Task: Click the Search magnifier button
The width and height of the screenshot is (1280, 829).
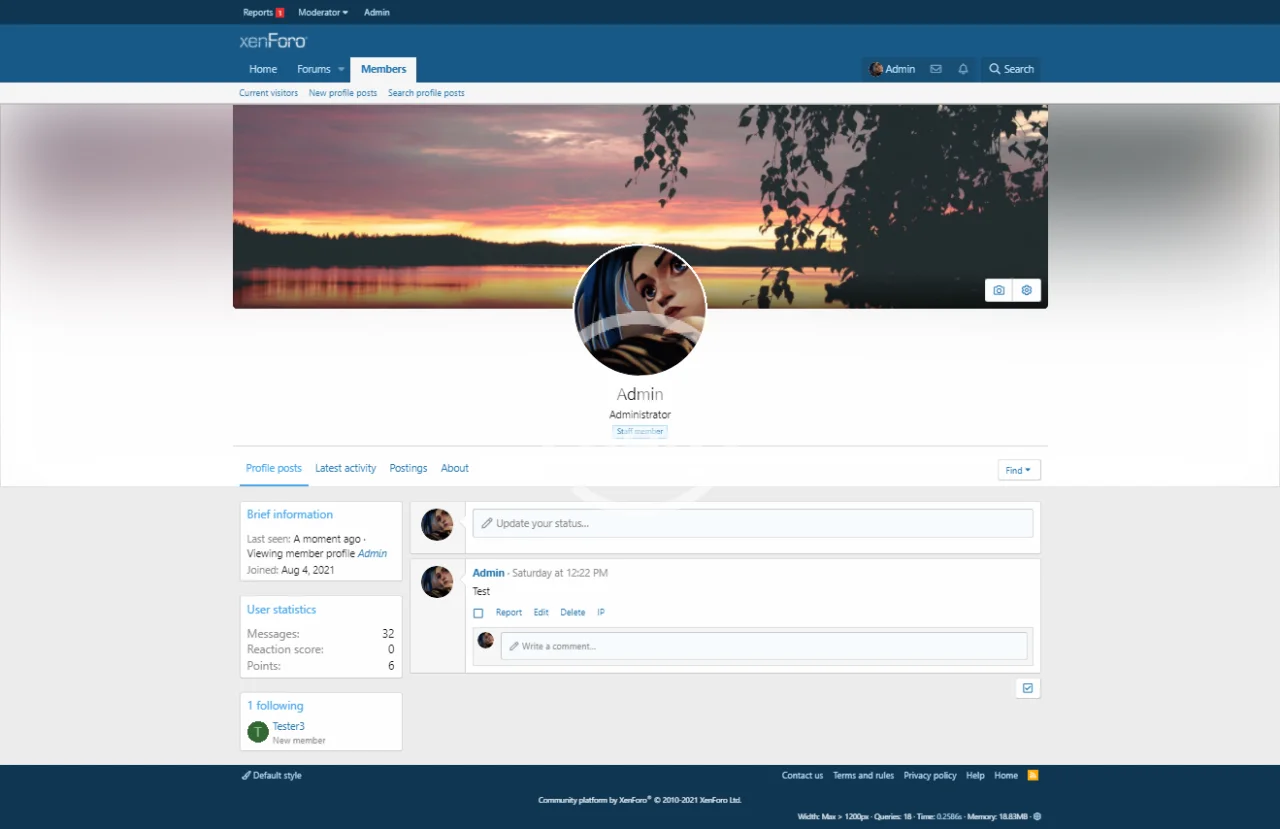Action: 1011,69
